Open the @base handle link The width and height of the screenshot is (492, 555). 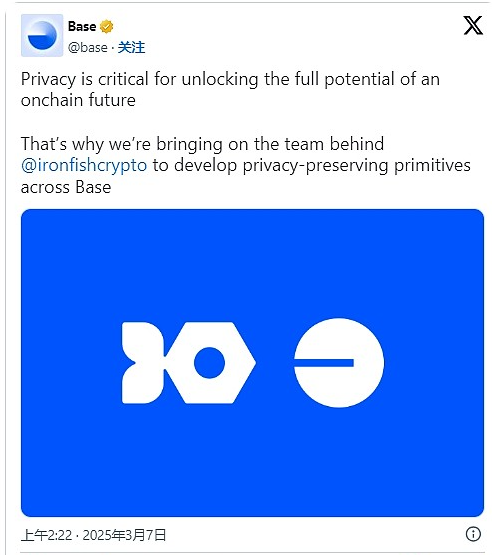(x=87, y=47)
